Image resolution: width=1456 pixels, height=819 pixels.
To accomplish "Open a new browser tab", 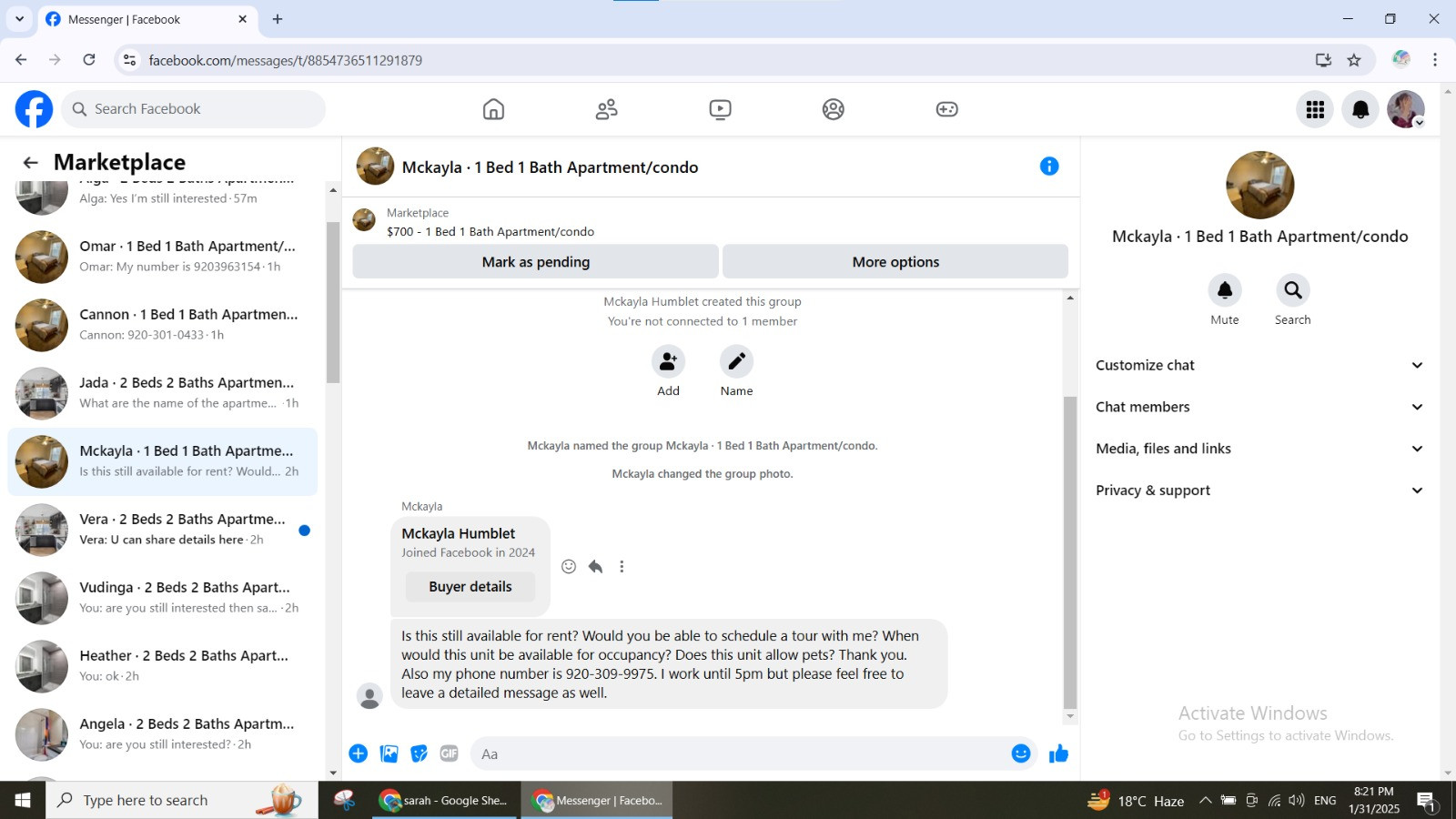I will point(278,19).
